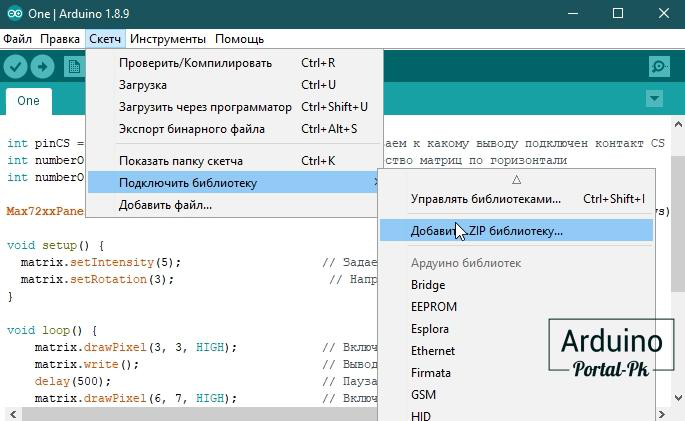Choose Экспорт бинарного файла
Image resolution: width=685 pixels, height=421 pixels.
tap(235, 129)
